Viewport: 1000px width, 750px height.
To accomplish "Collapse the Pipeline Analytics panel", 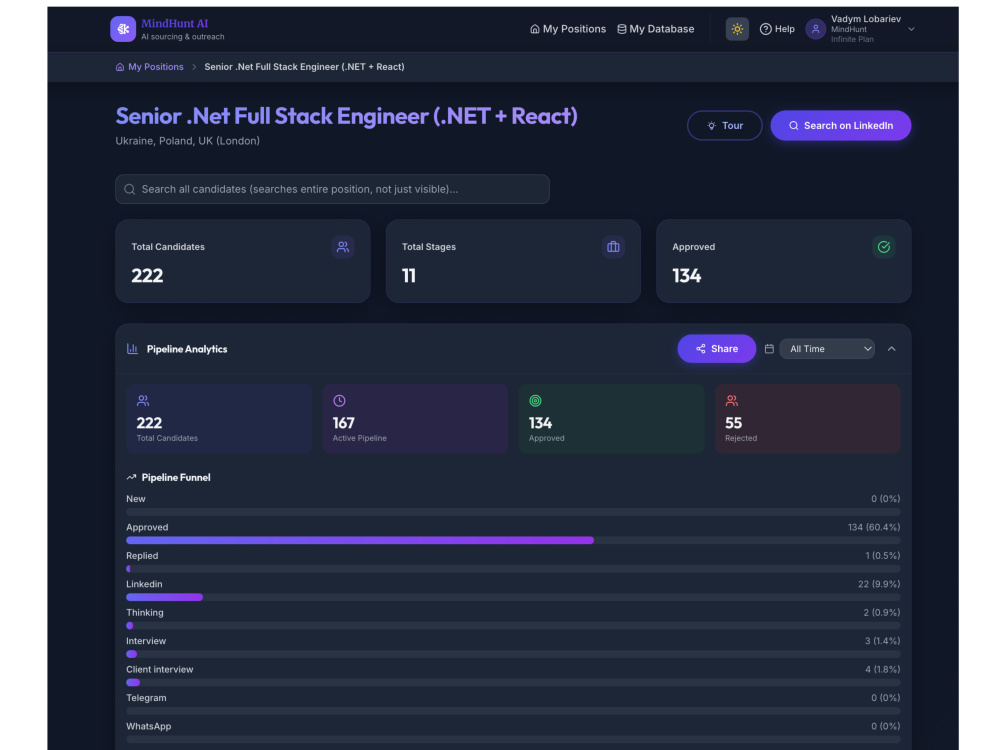I will pos(892,349).
